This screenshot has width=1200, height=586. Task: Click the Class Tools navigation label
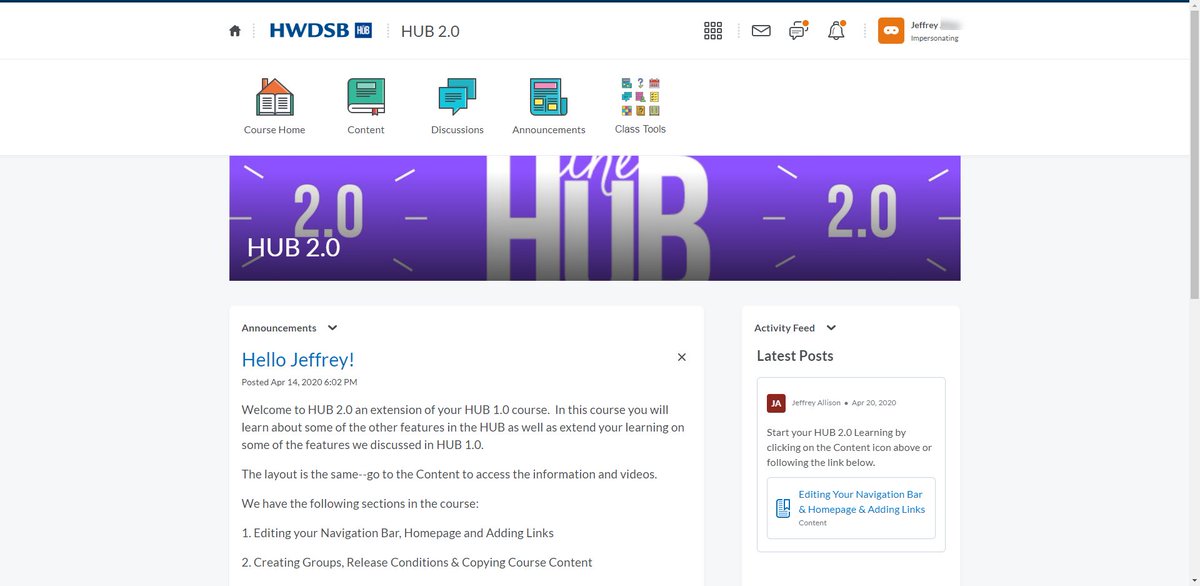click(640, 129)
